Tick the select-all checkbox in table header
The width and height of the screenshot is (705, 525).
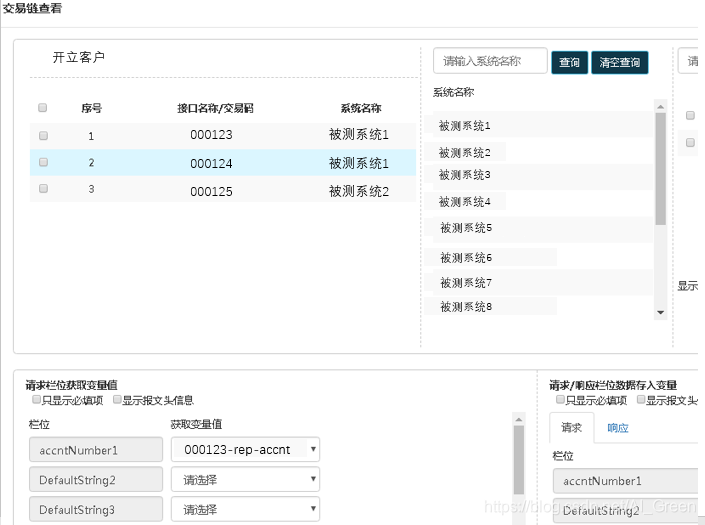pos(43,107)
